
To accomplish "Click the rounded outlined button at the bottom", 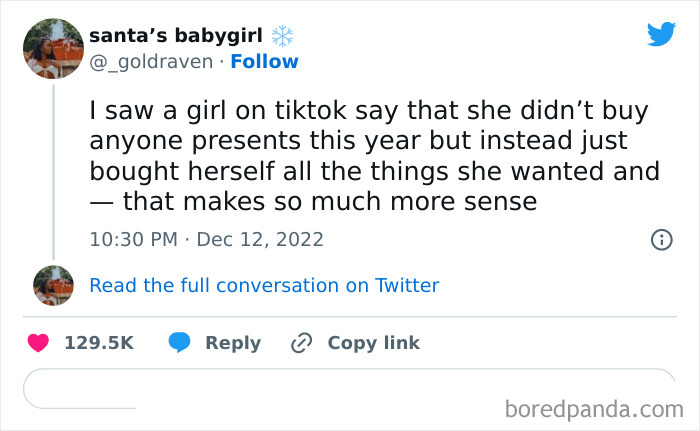I will click(x=350, y=388).
